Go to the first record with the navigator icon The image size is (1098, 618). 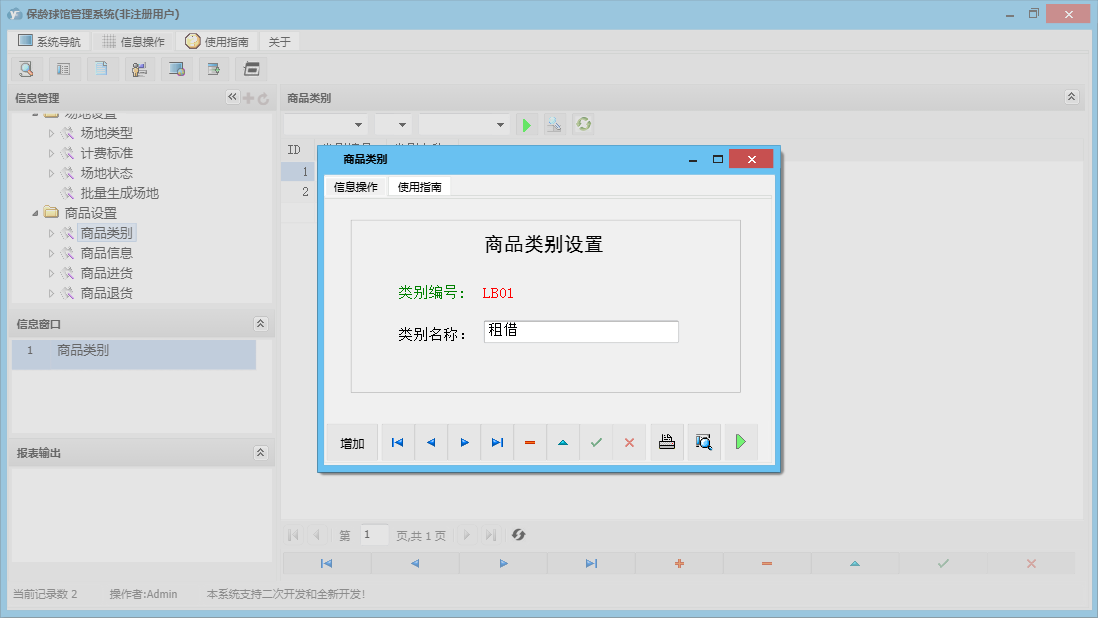point(397,441)
